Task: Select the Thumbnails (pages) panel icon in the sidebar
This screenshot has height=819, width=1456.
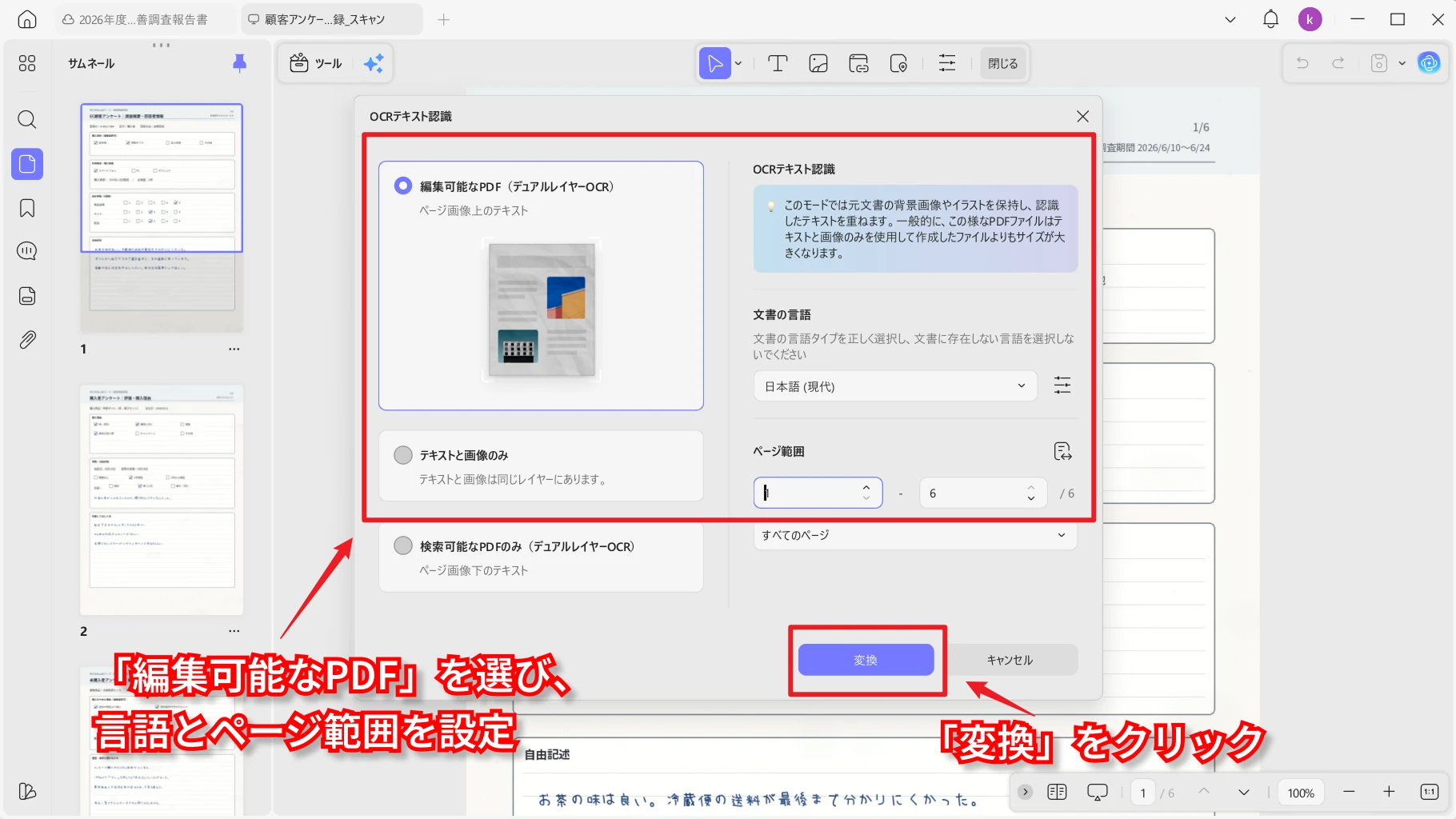Action: click(x=27, y=164)
